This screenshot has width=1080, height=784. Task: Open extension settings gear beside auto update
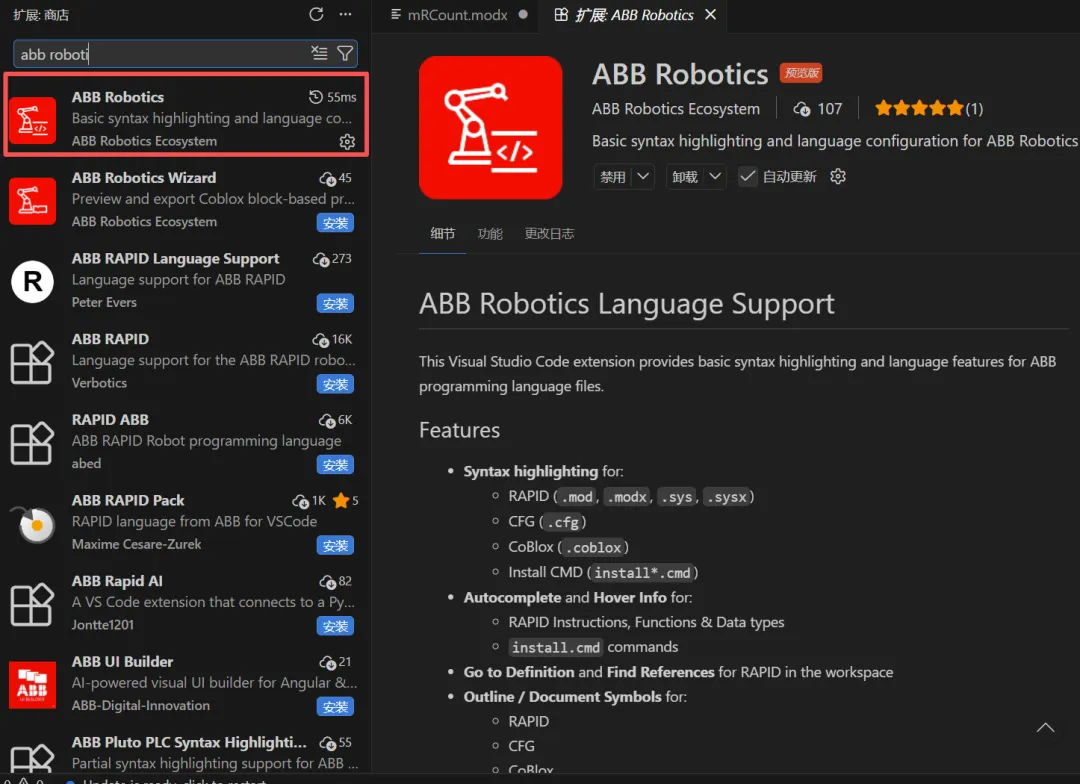838,176
